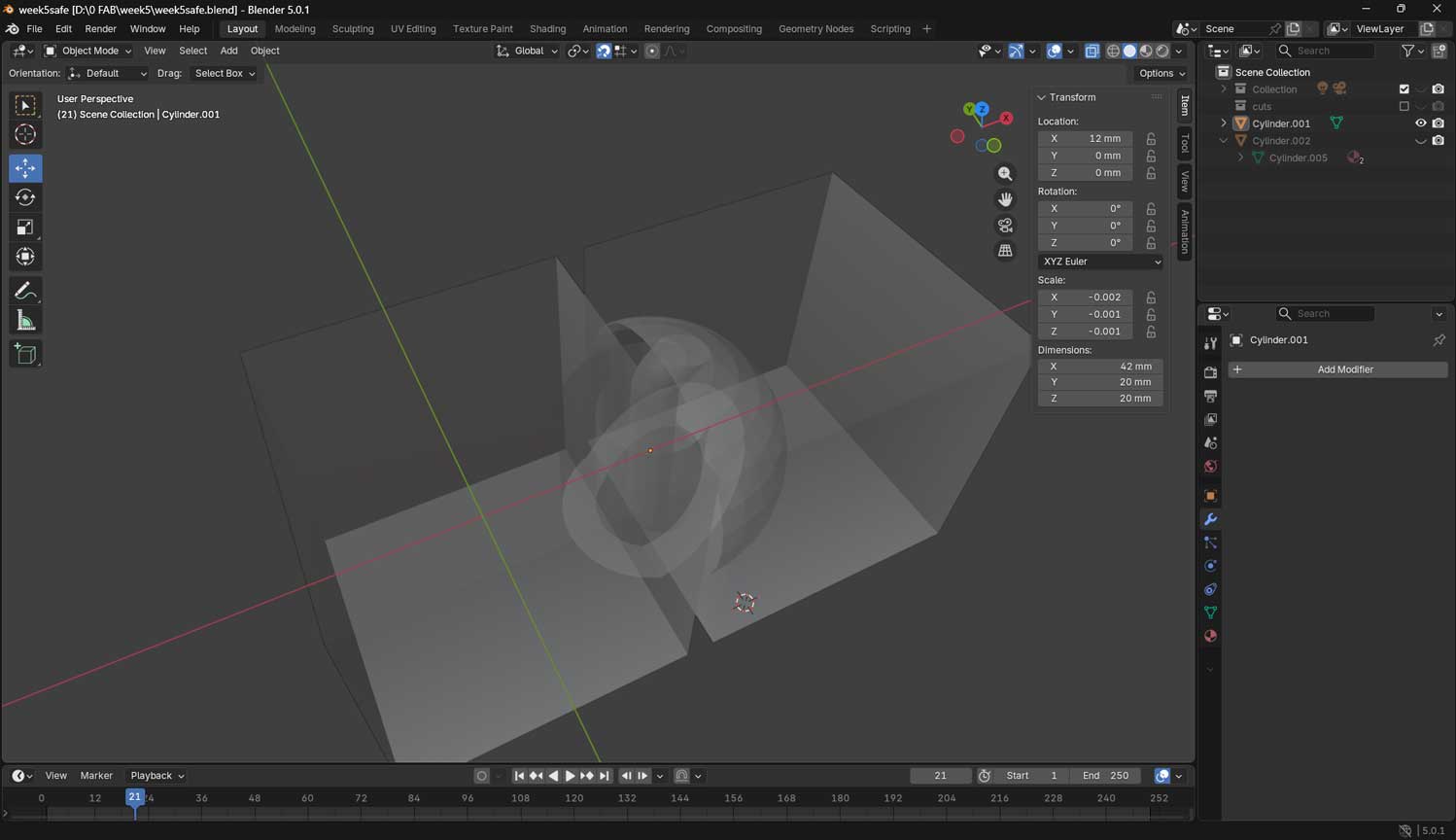Jump to the timeline start frame

tap(519, 776)
